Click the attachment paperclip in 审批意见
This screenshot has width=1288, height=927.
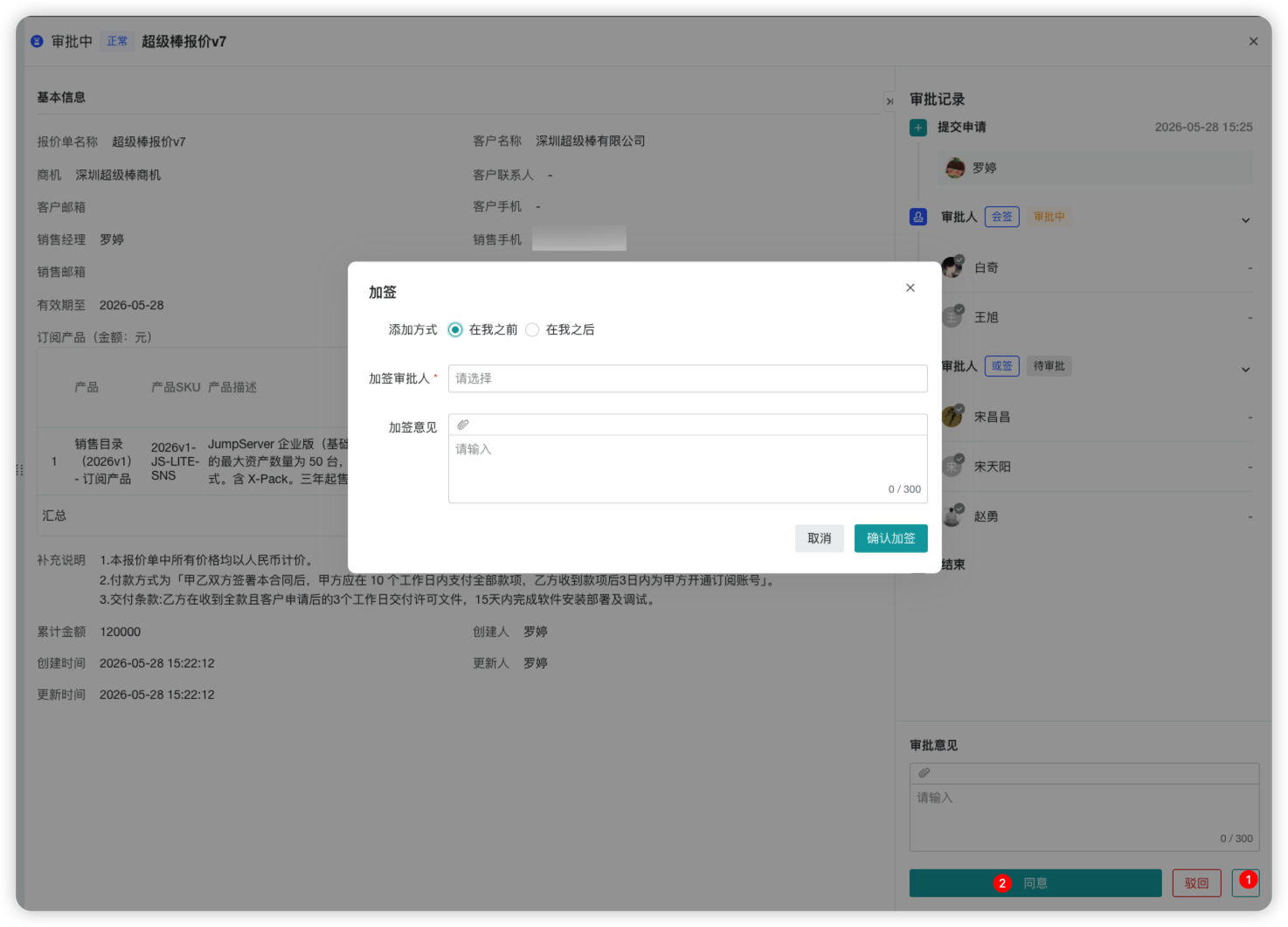(924, 773)
